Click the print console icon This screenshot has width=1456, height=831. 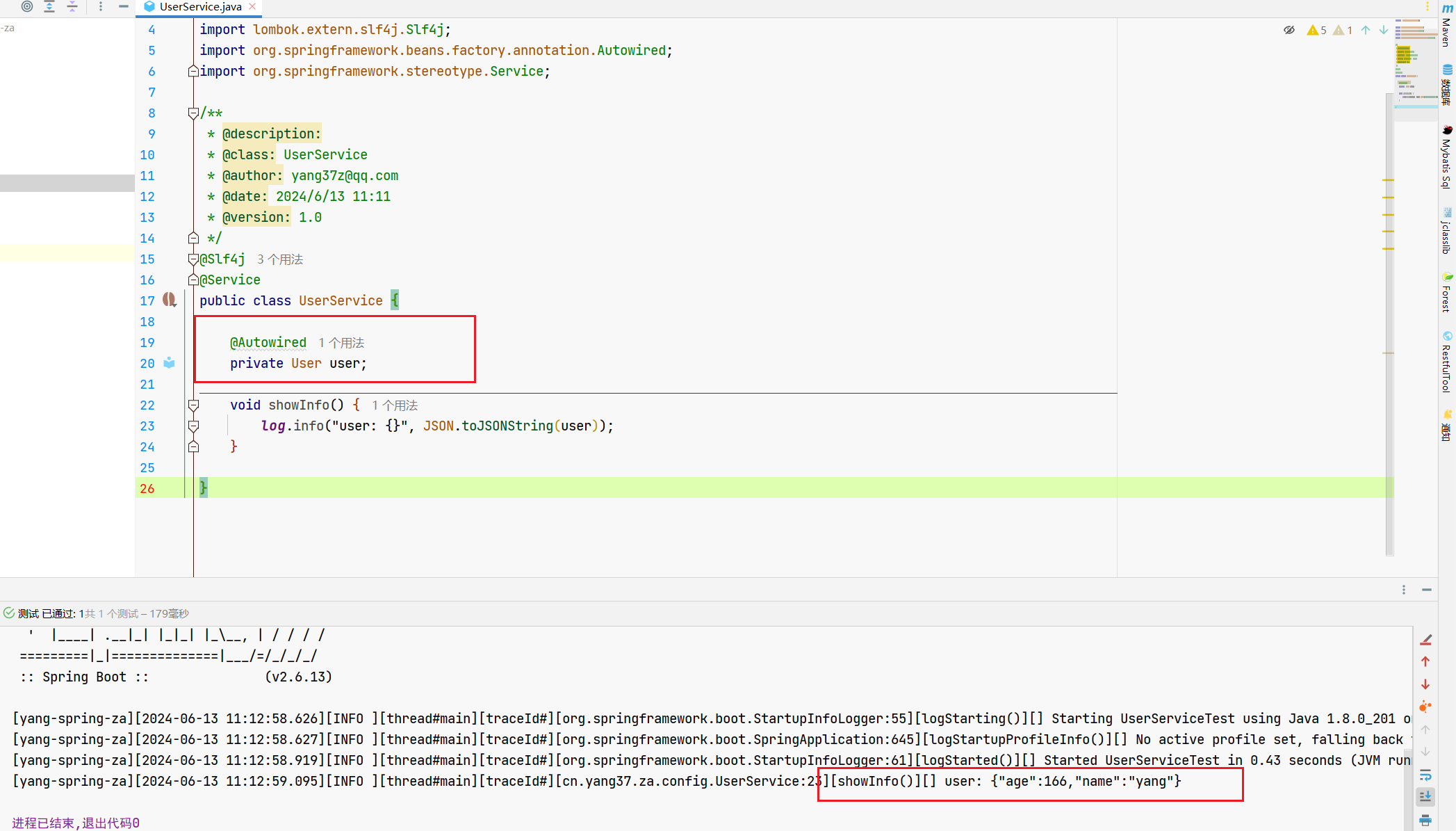click(1425, 820)
